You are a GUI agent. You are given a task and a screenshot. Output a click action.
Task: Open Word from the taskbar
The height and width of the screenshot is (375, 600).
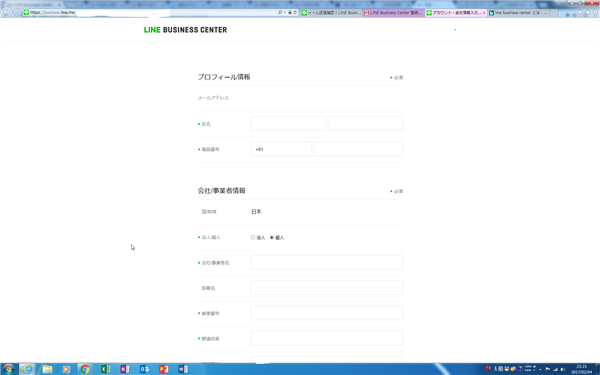(x=183, y=369)
